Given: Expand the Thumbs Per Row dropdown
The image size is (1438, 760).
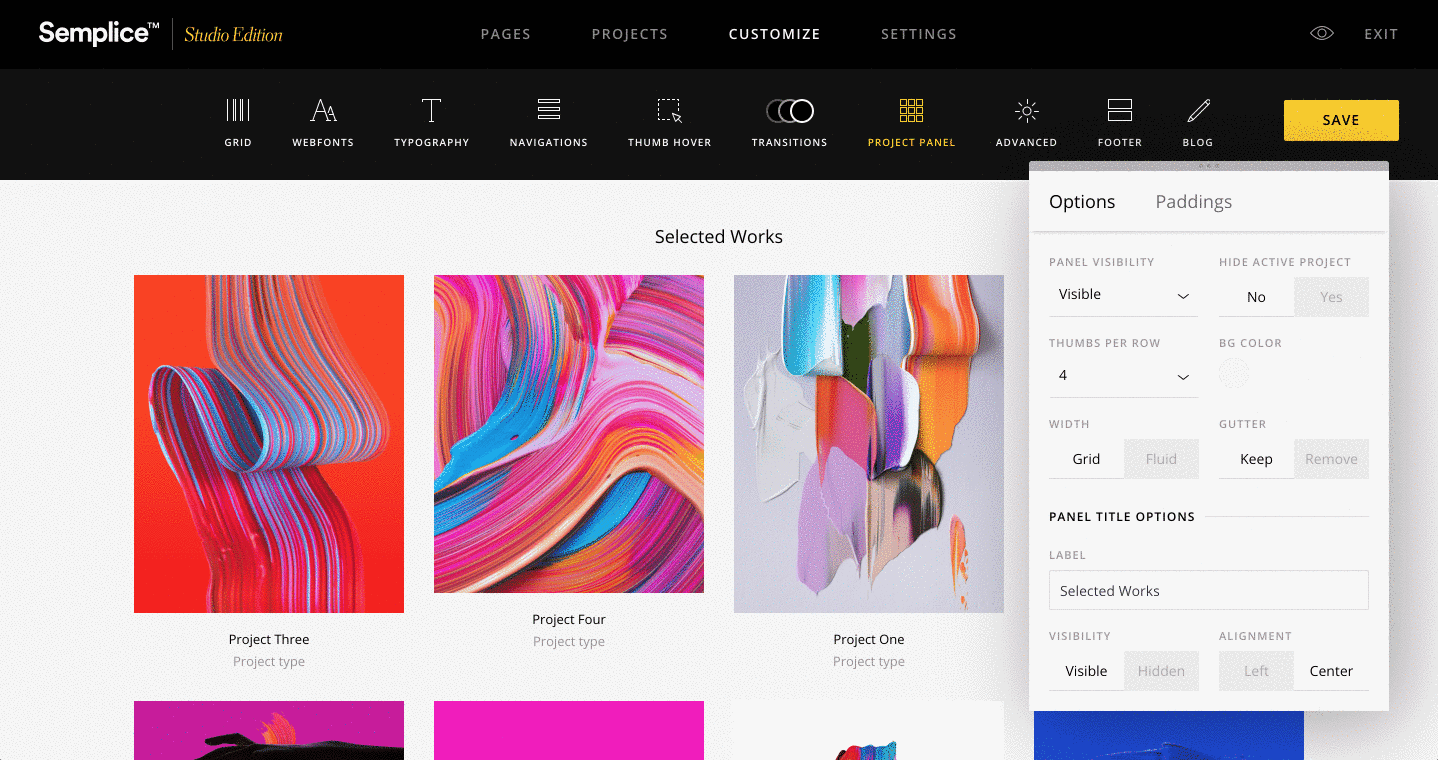Looking at the screenshot, I should pos(1123,375).
